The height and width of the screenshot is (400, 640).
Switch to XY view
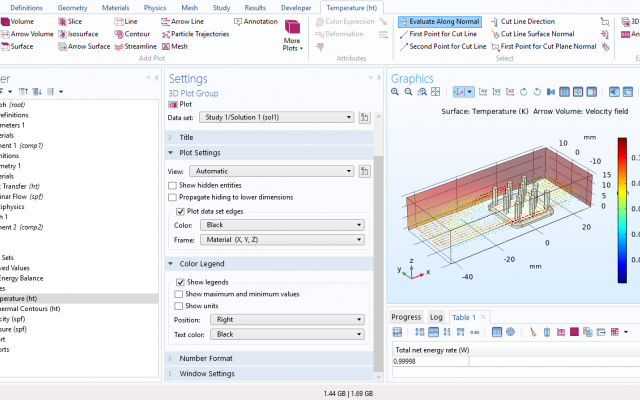[483, 92]
